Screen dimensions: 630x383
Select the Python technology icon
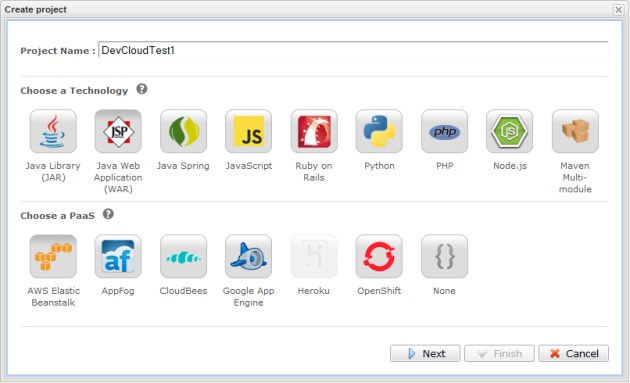[x=379, y=131]
